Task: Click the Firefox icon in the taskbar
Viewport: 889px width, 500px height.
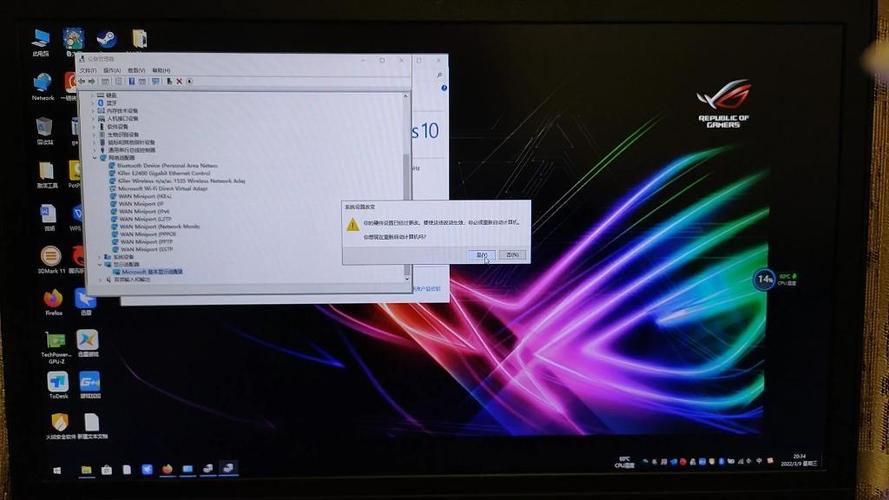Action: point(167,469)
